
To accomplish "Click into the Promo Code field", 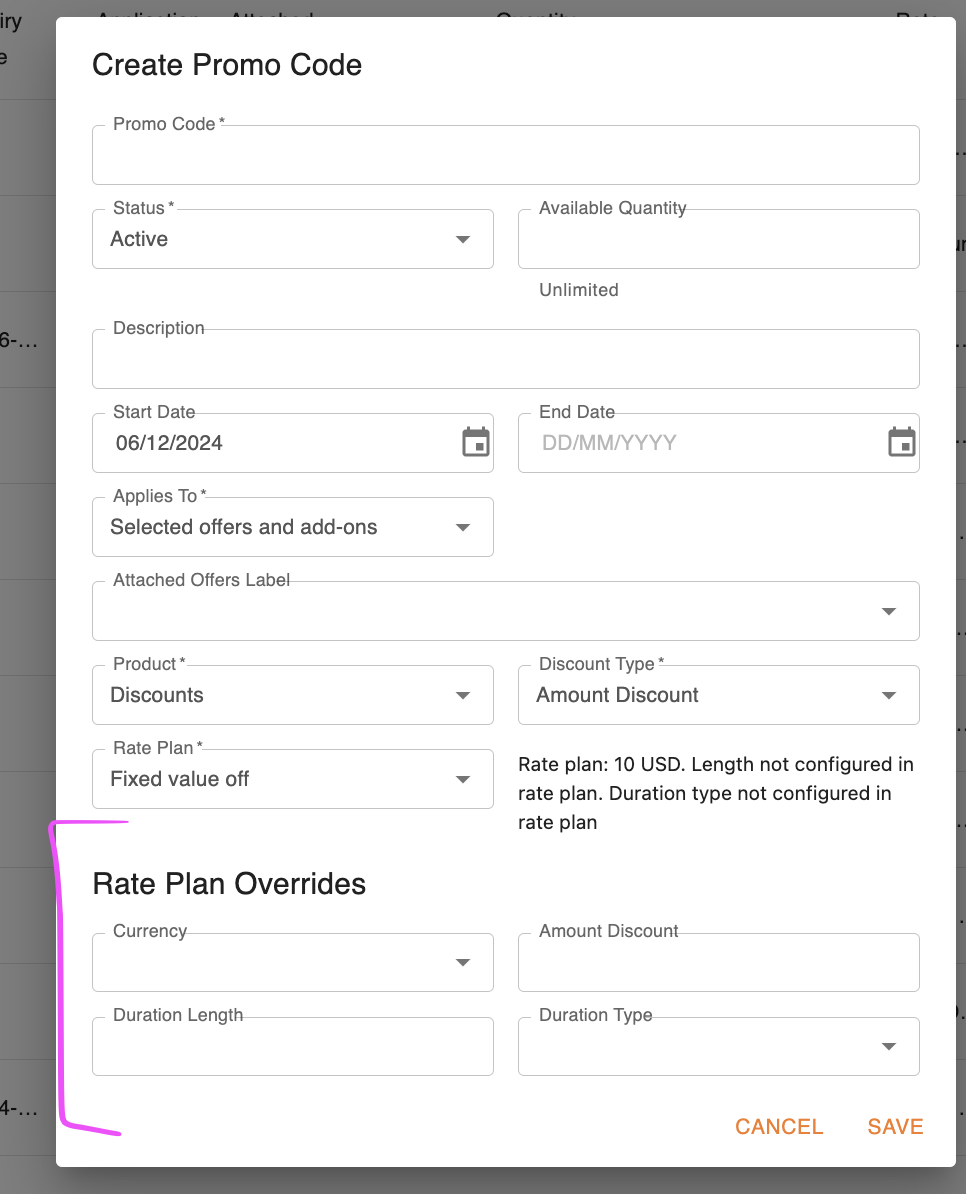I will coord(505,155).
